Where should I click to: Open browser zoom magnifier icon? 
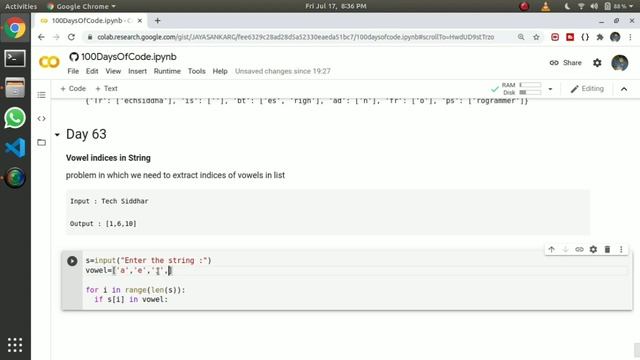(x=521, y=37)
